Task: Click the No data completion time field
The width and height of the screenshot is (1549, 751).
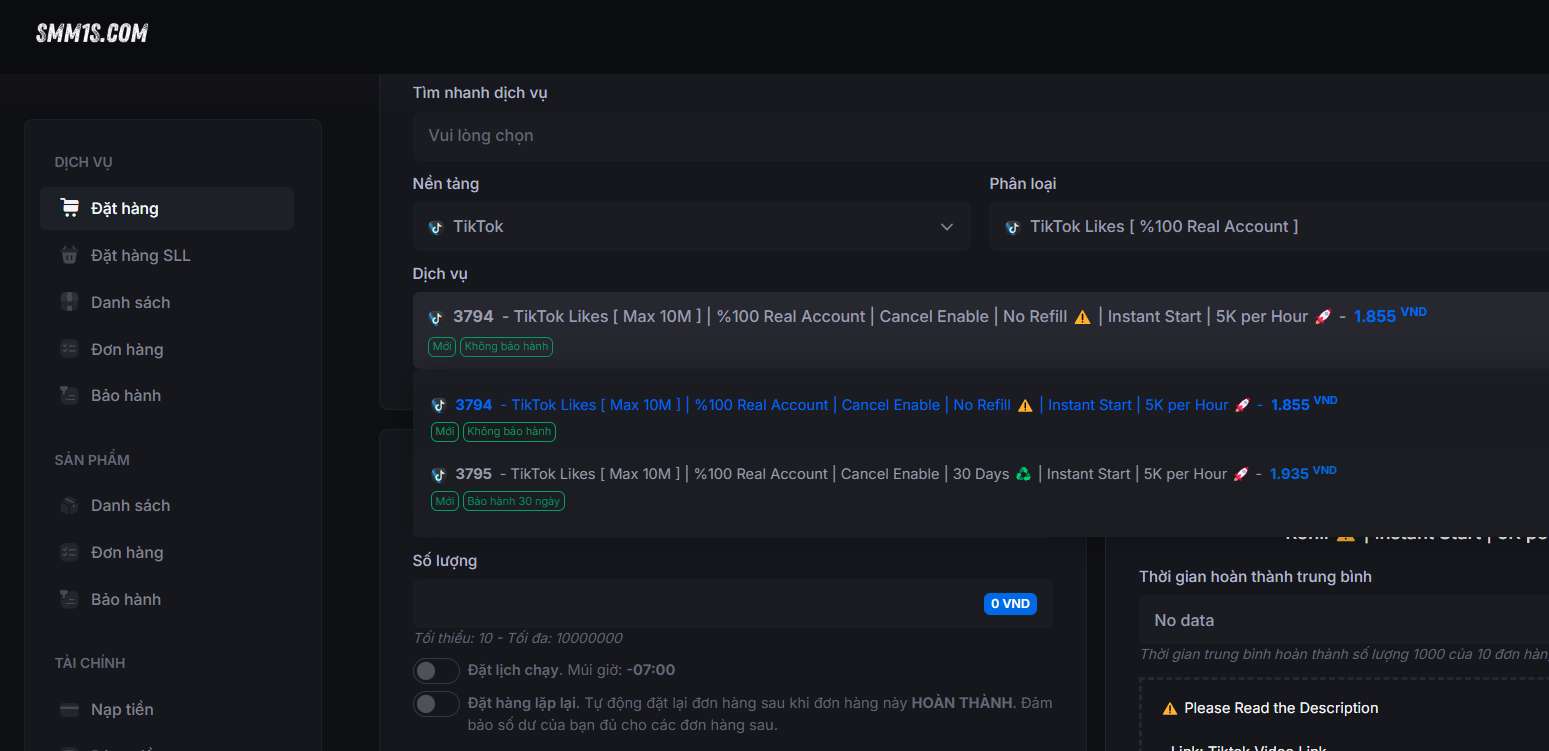Action: (1344, 620)
